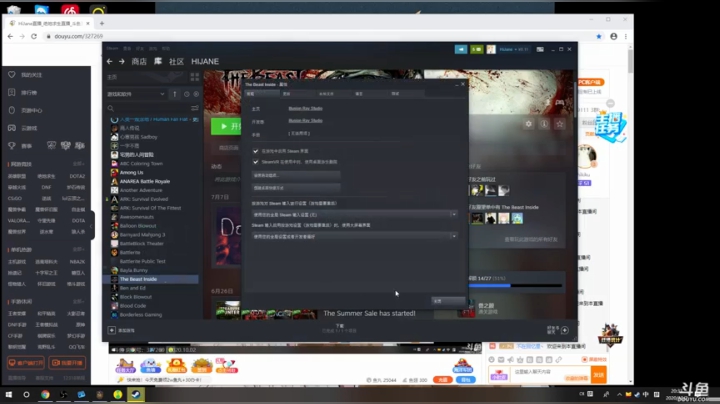Open Chrome profile account icon
The height and width of the screenshot is (404, 720).
(613, 36)
